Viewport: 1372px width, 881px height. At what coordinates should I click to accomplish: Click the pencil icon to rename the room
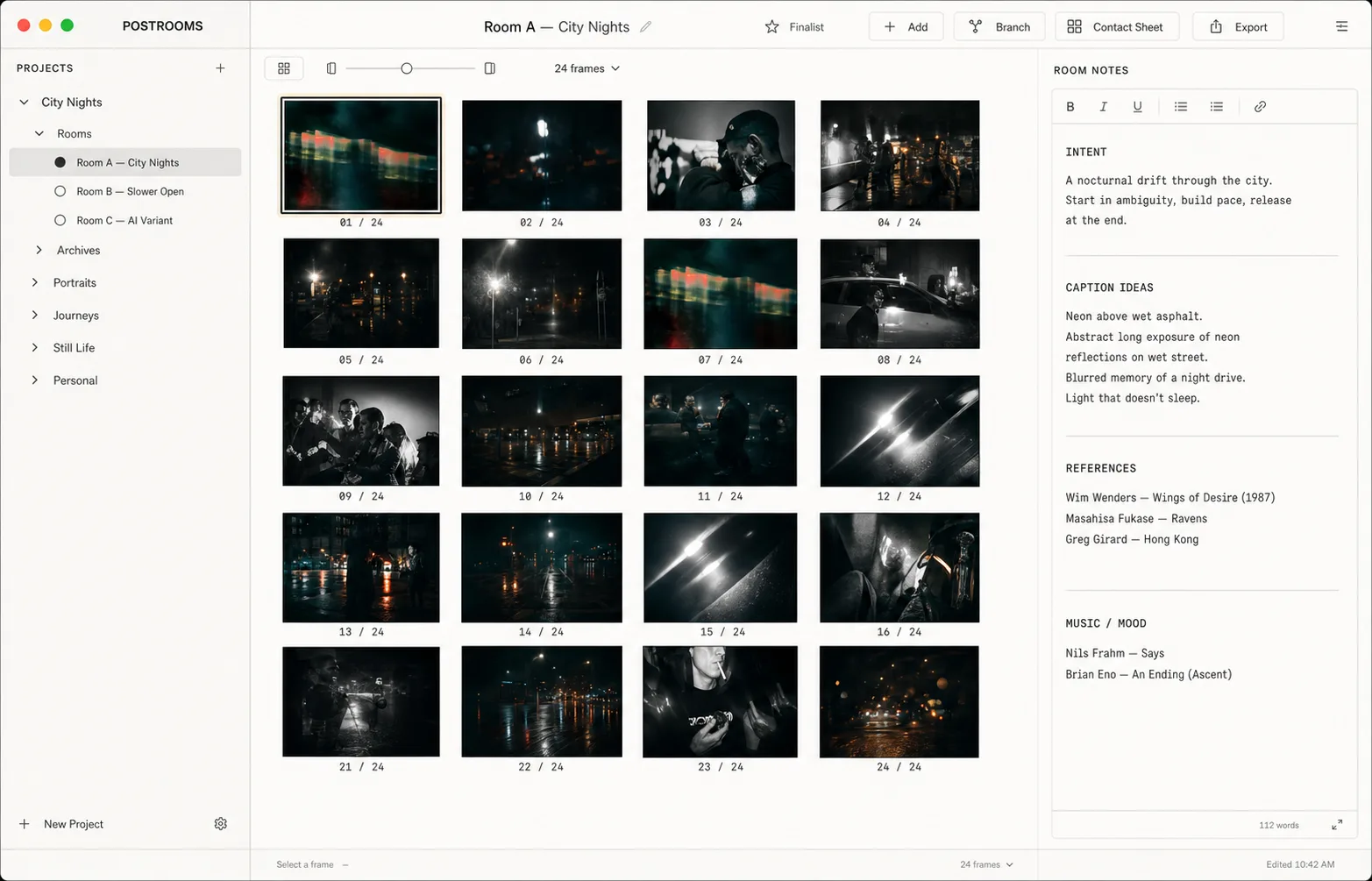(x=646, y=26)
